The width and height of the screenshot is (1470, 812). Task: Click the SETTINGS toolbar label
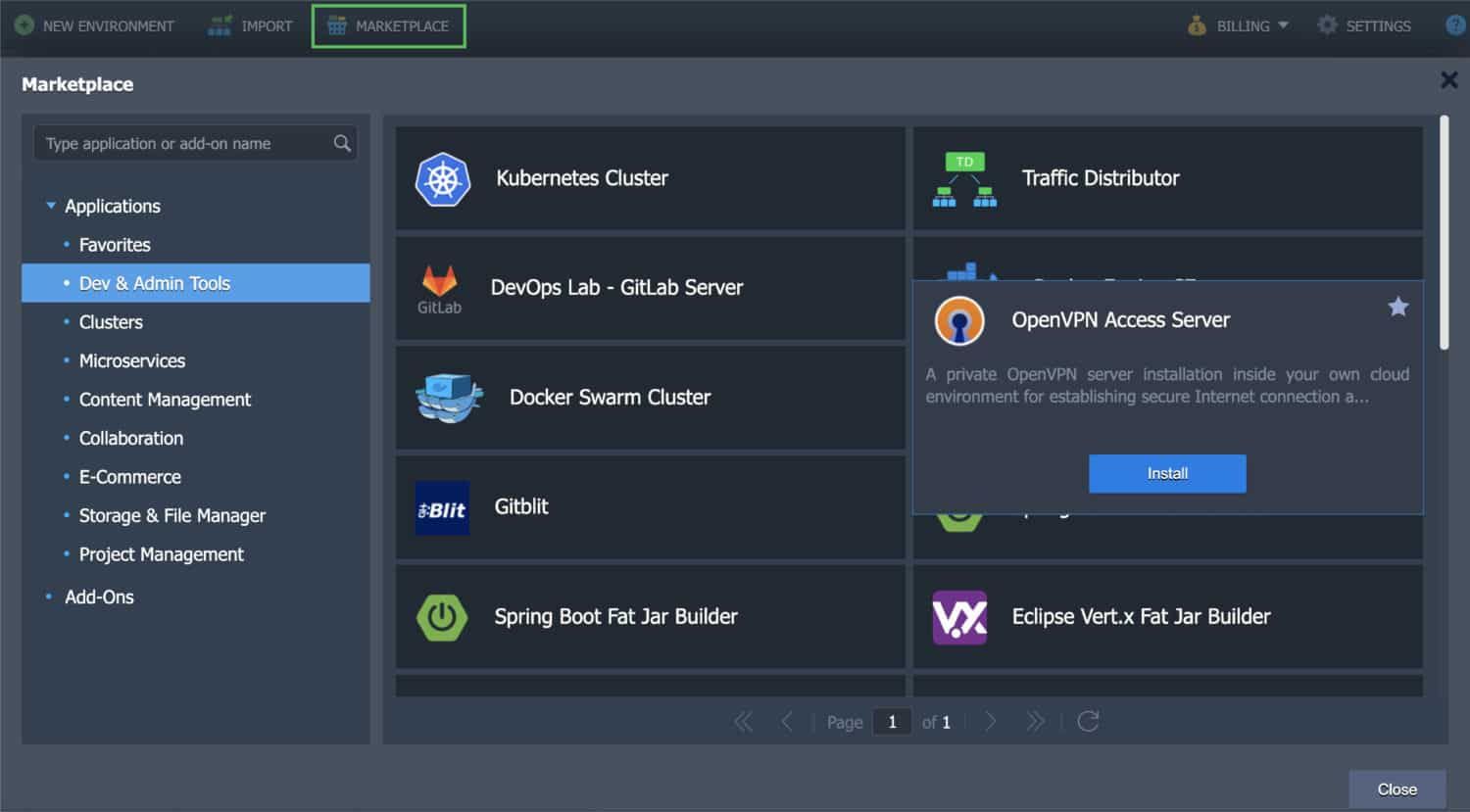[1378, 26]
